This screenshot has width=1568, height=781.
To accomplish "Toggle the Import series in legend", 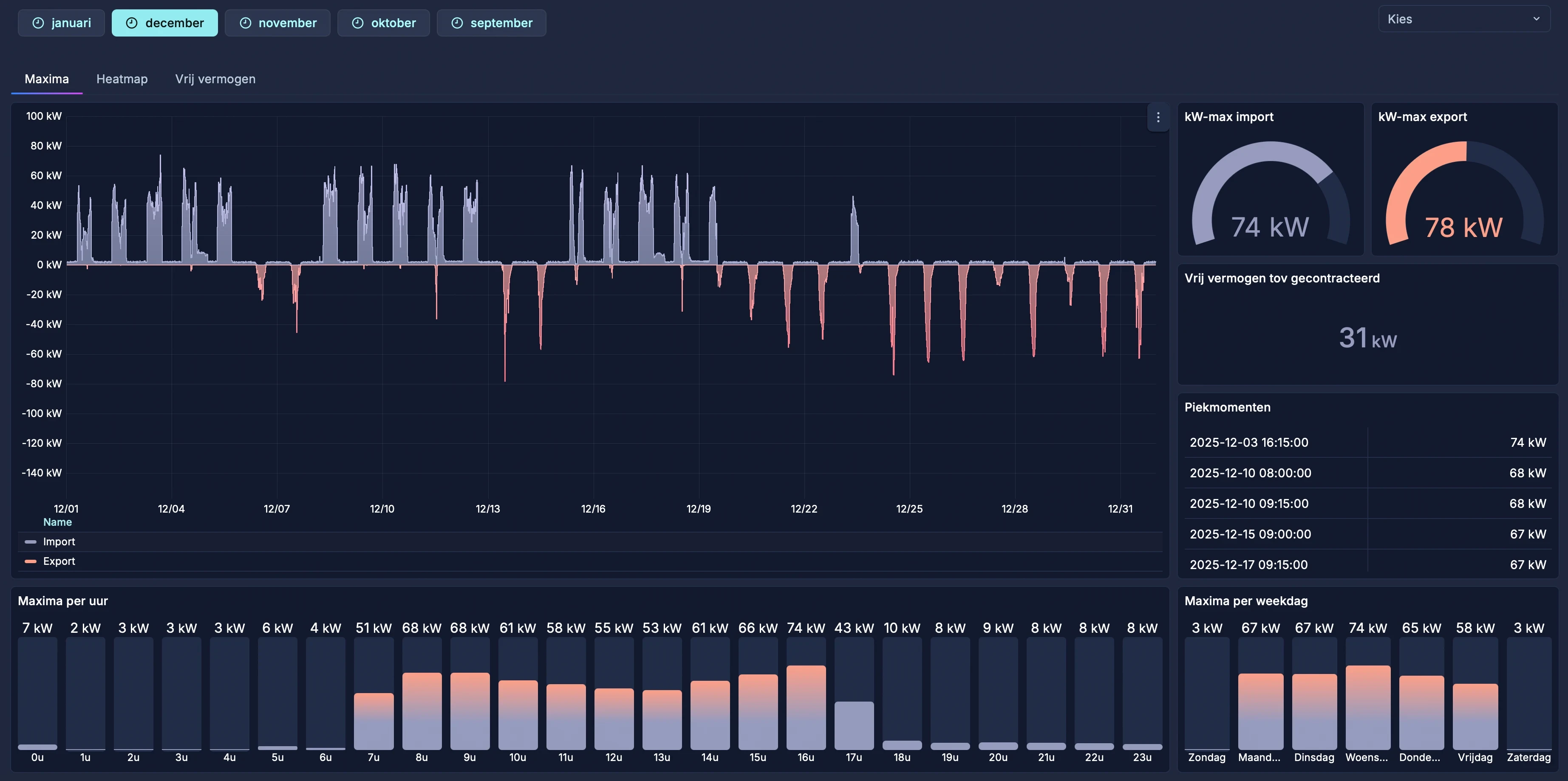I will [59, 542].
